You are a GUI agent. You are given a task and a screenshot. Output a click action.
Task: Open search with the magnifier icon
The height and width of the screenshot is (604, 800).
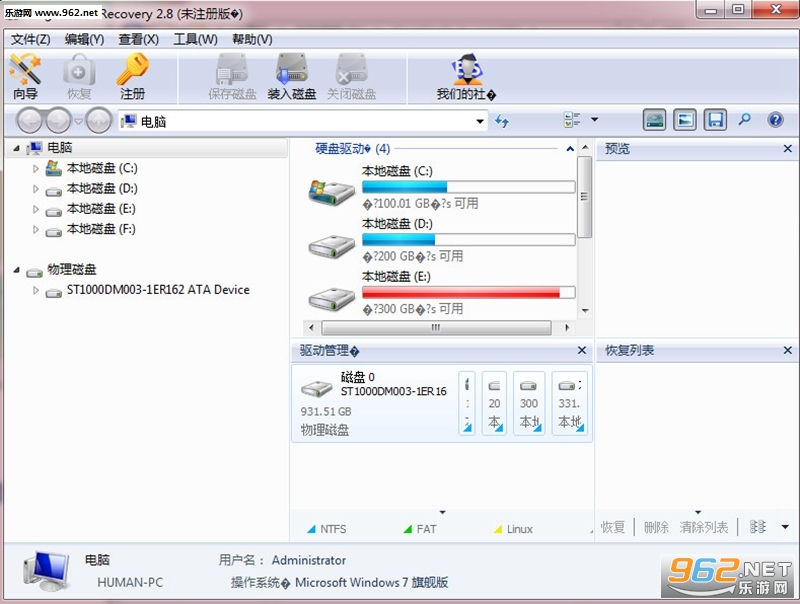[745, 120]
